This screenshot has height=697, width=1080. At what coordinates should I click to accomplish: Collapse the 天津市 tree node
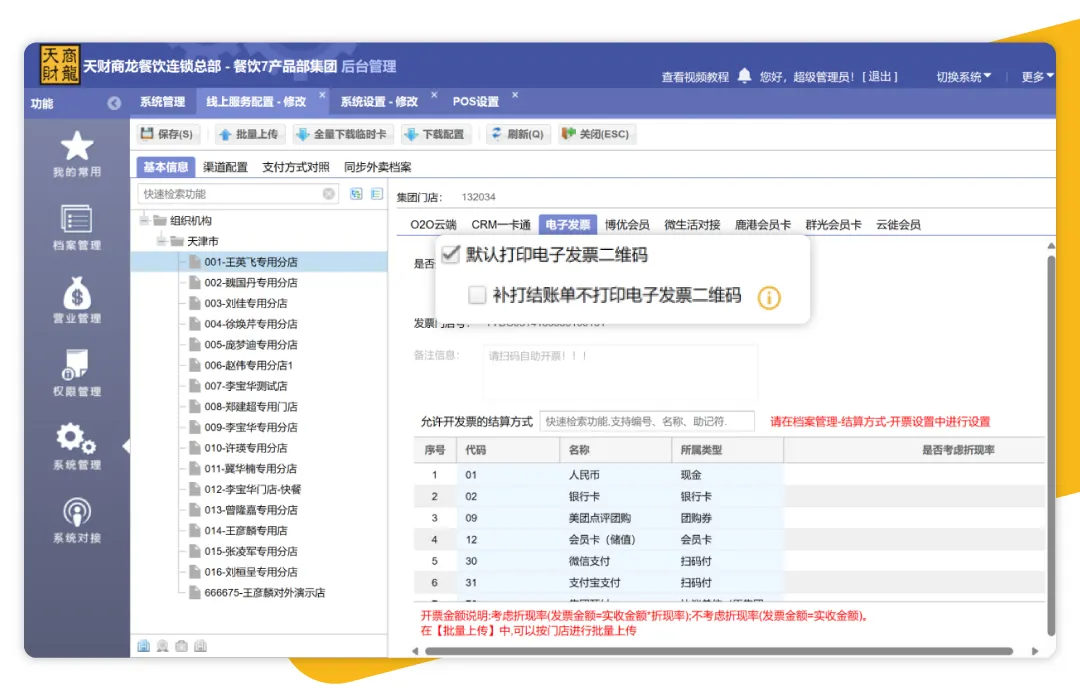point(161,241)
